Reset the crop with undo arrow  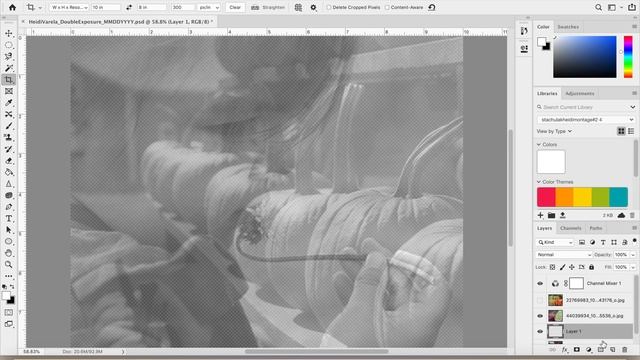click(432, 7)
